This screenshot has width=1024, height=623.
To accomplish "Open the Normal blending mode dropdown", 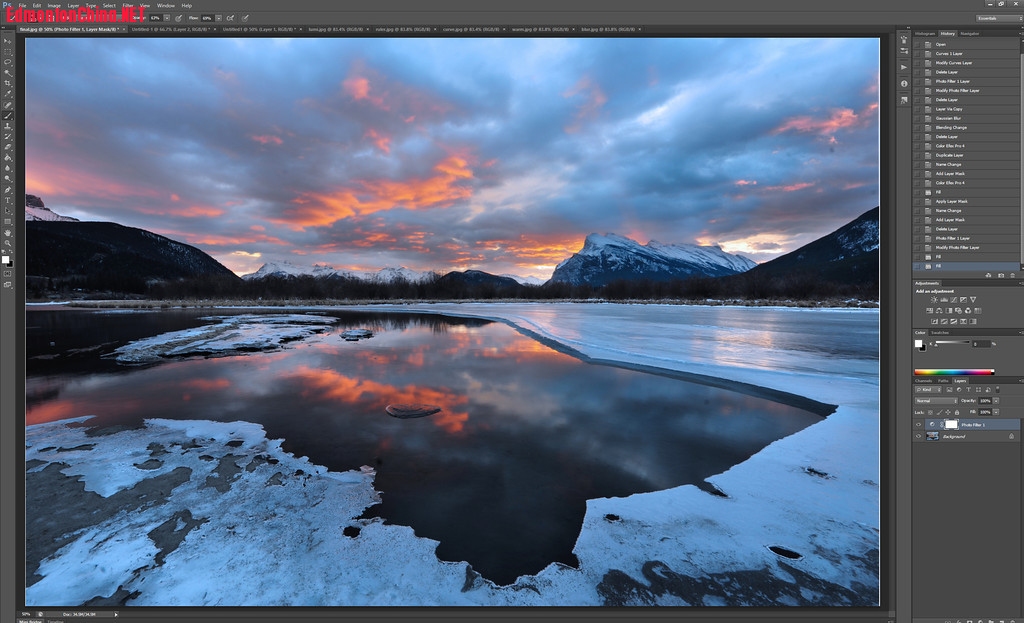I will [x=935, y=402].
